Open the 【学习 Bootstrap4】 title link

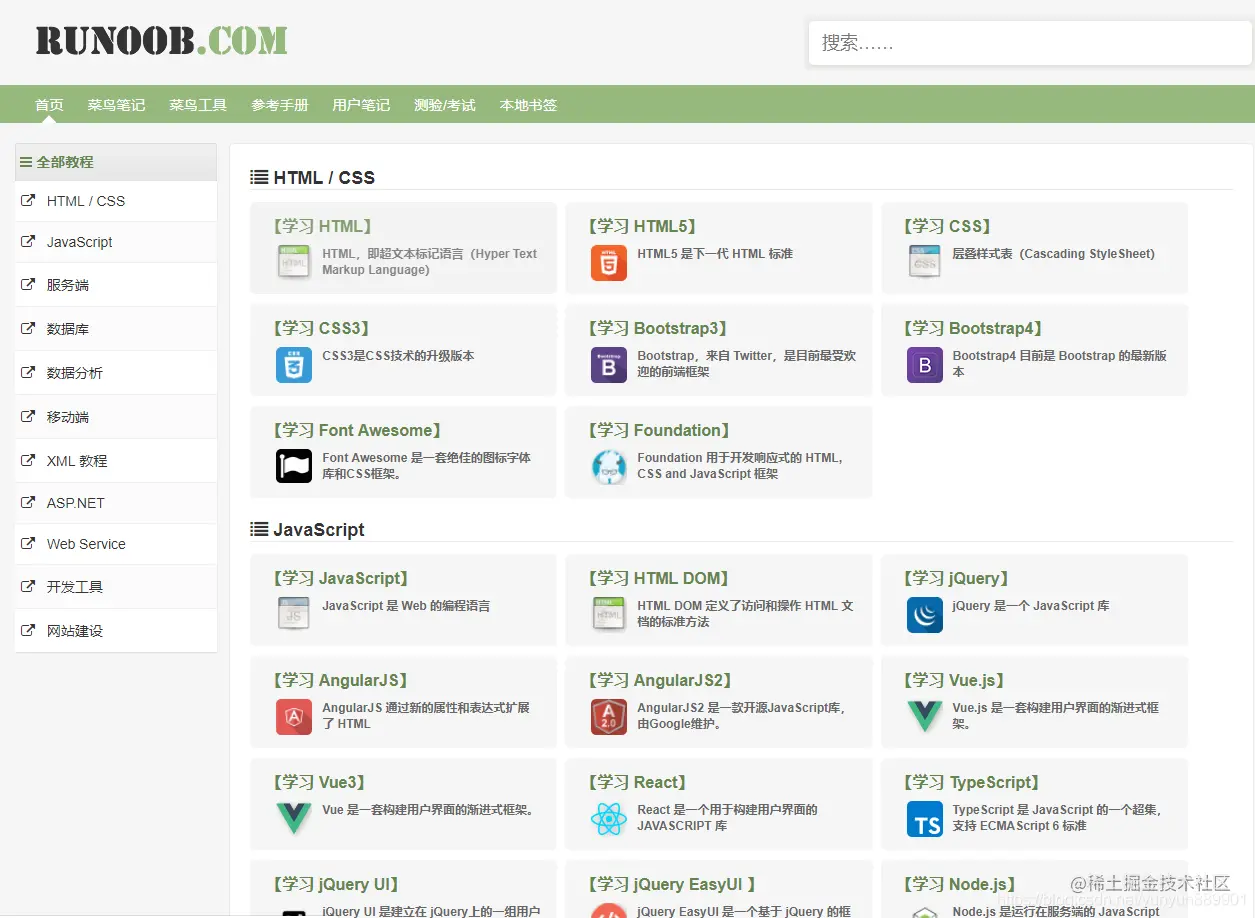tap(973, 328)
